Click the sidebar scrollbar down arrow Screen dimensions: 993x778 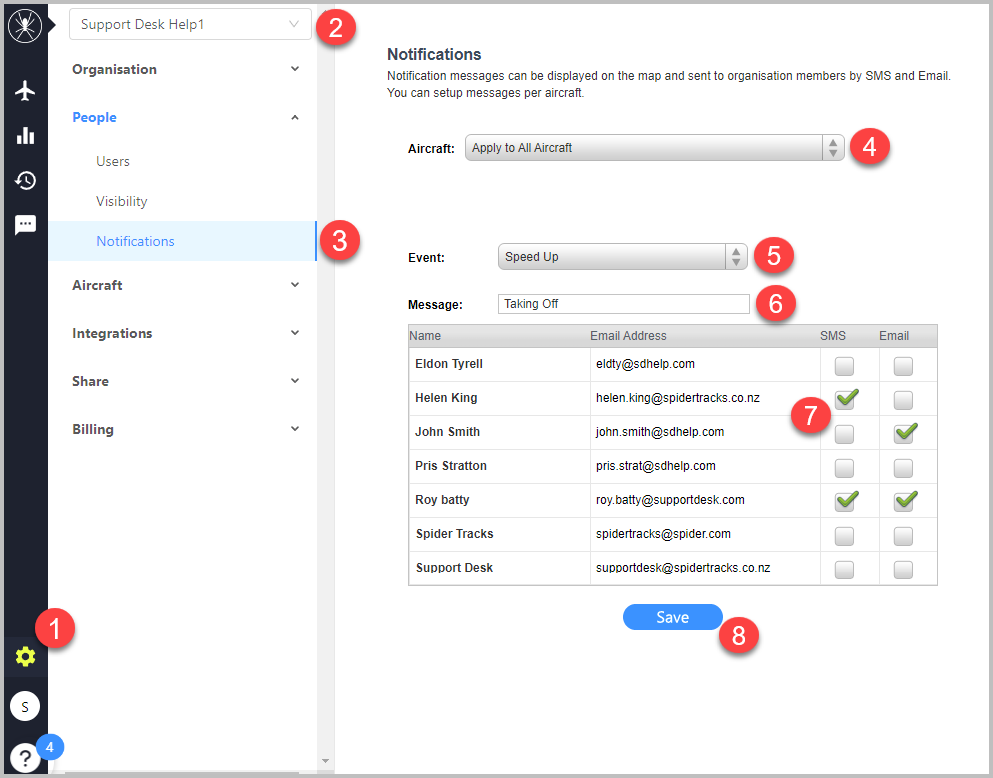pyautogui.click(x=326, y=761)
